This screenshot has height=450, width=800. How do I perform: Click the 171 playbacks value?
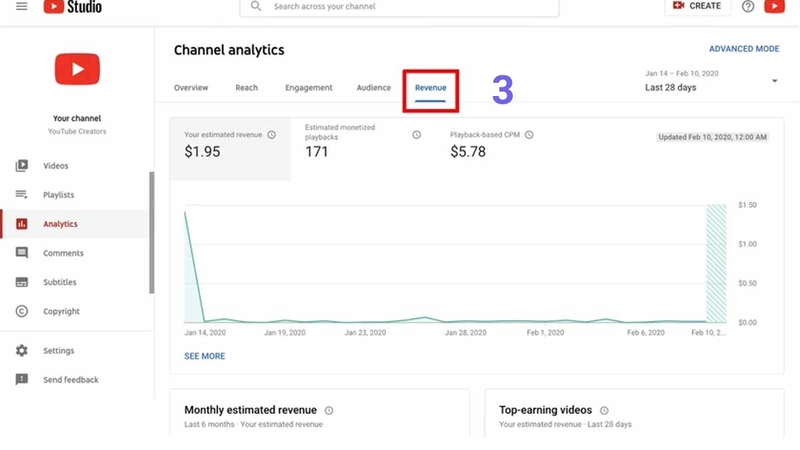pos(316,152)
